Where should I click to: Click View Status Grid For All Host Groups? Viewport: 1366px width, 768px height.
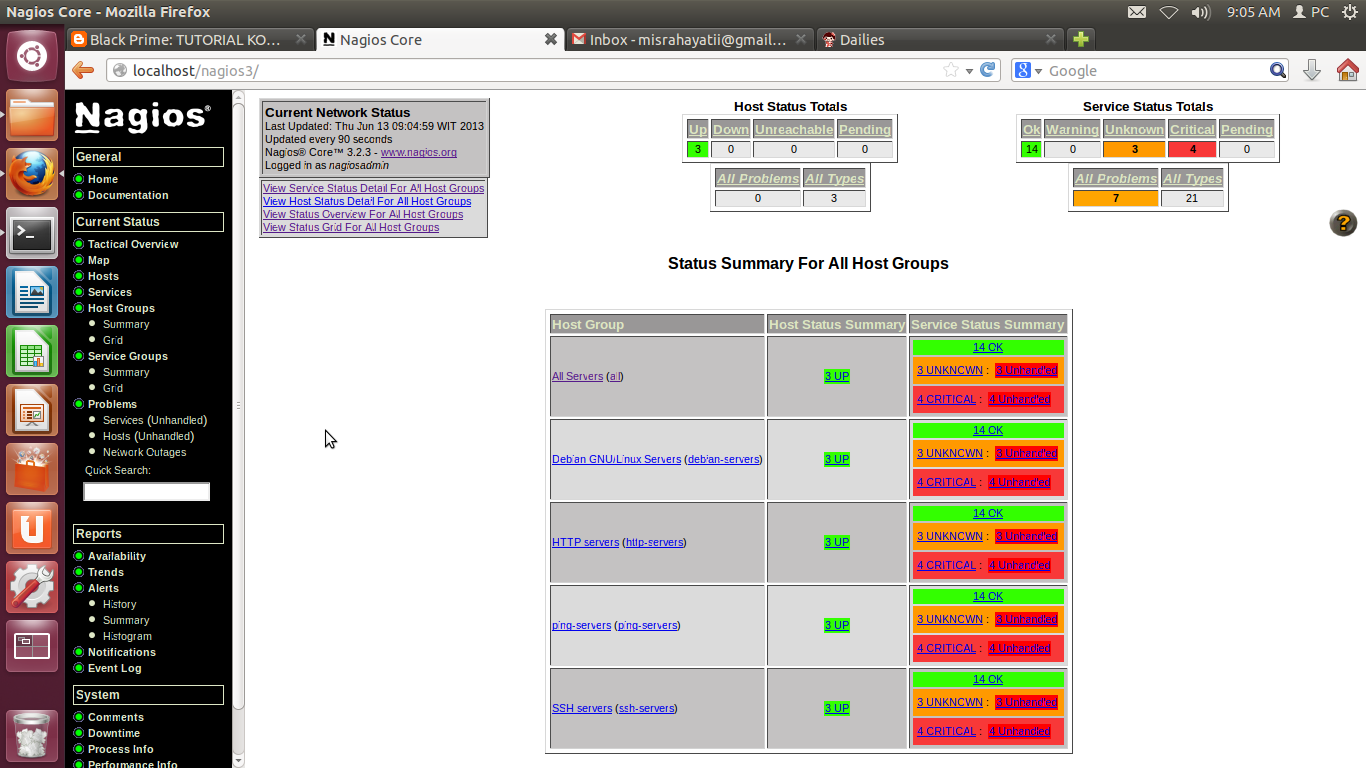pyautogui.click(x=351, y=227)
